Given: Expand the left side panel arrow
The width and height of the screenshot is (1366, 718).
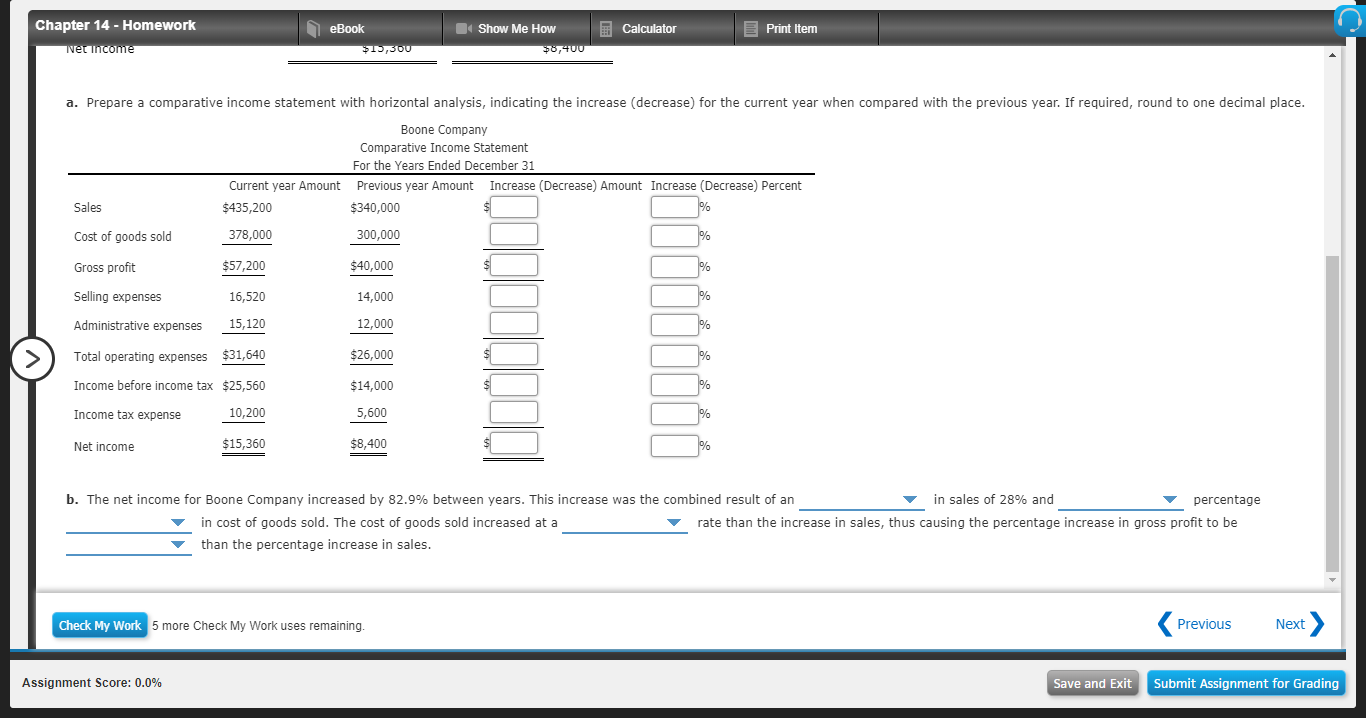Looking at the screenshot, I should point(32,359).
